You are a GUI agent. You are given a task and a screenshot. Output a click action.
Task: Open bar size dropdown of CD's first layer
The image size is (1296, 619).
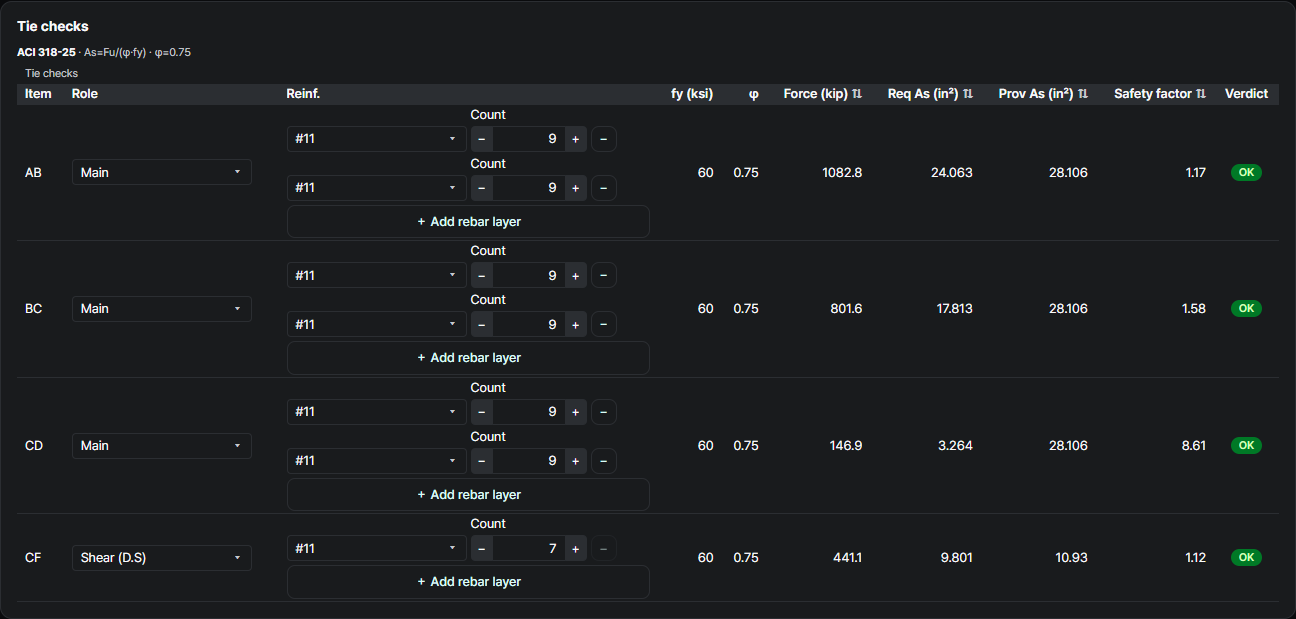377,412
